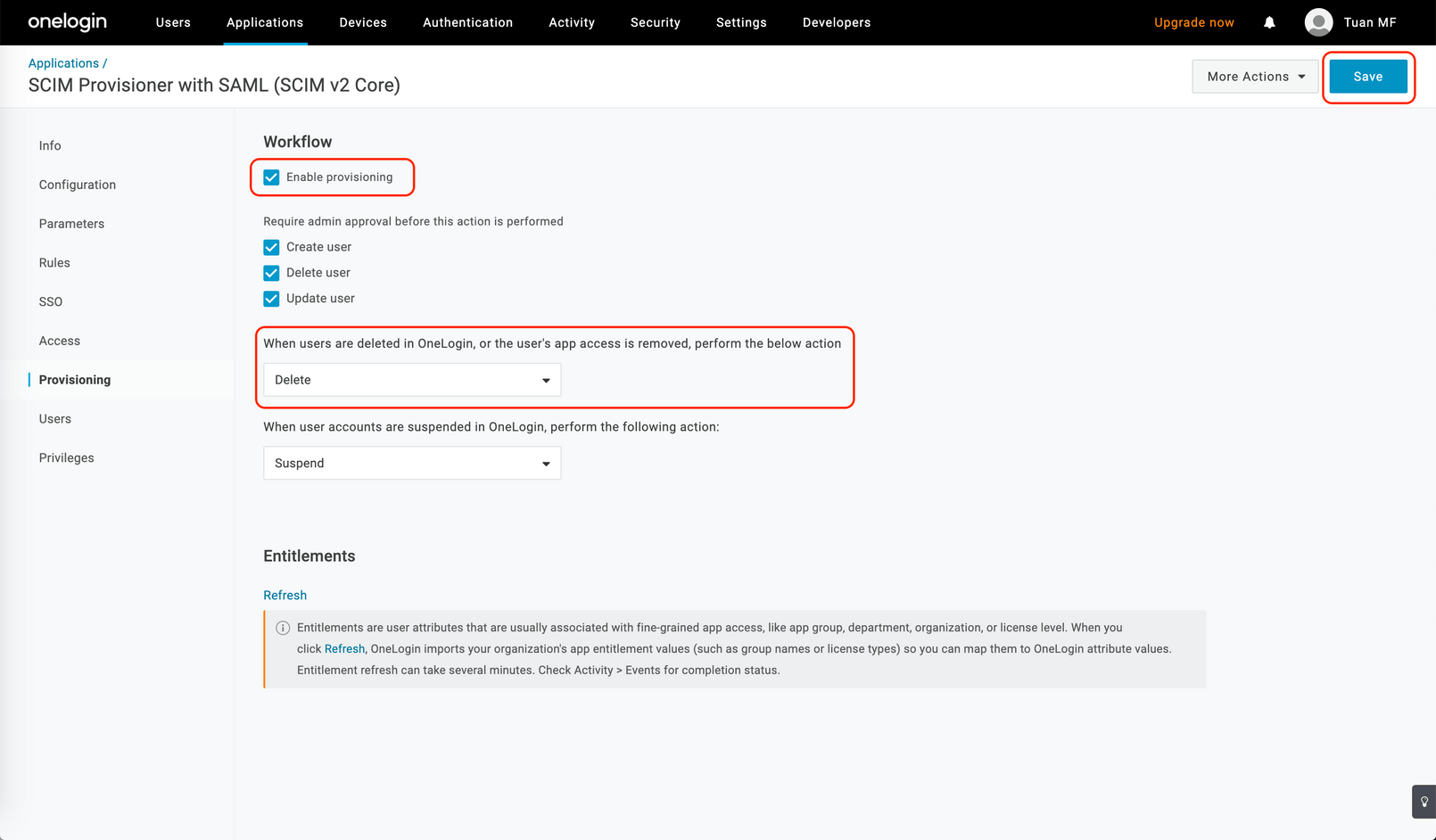Open the Authentication top menu

468,22
